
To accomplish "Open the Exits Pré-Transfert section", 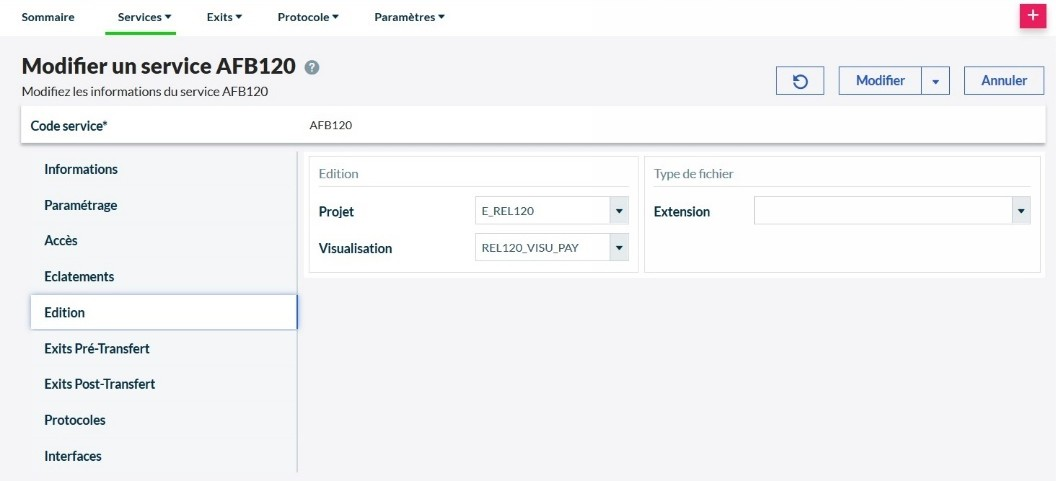I will (97, 348).
